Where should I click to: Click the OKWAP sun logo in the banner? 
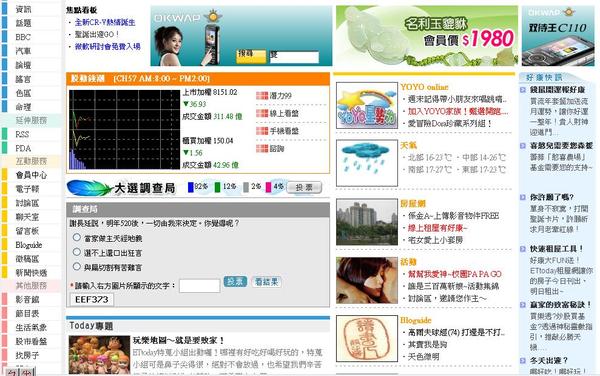pos(213,16)
